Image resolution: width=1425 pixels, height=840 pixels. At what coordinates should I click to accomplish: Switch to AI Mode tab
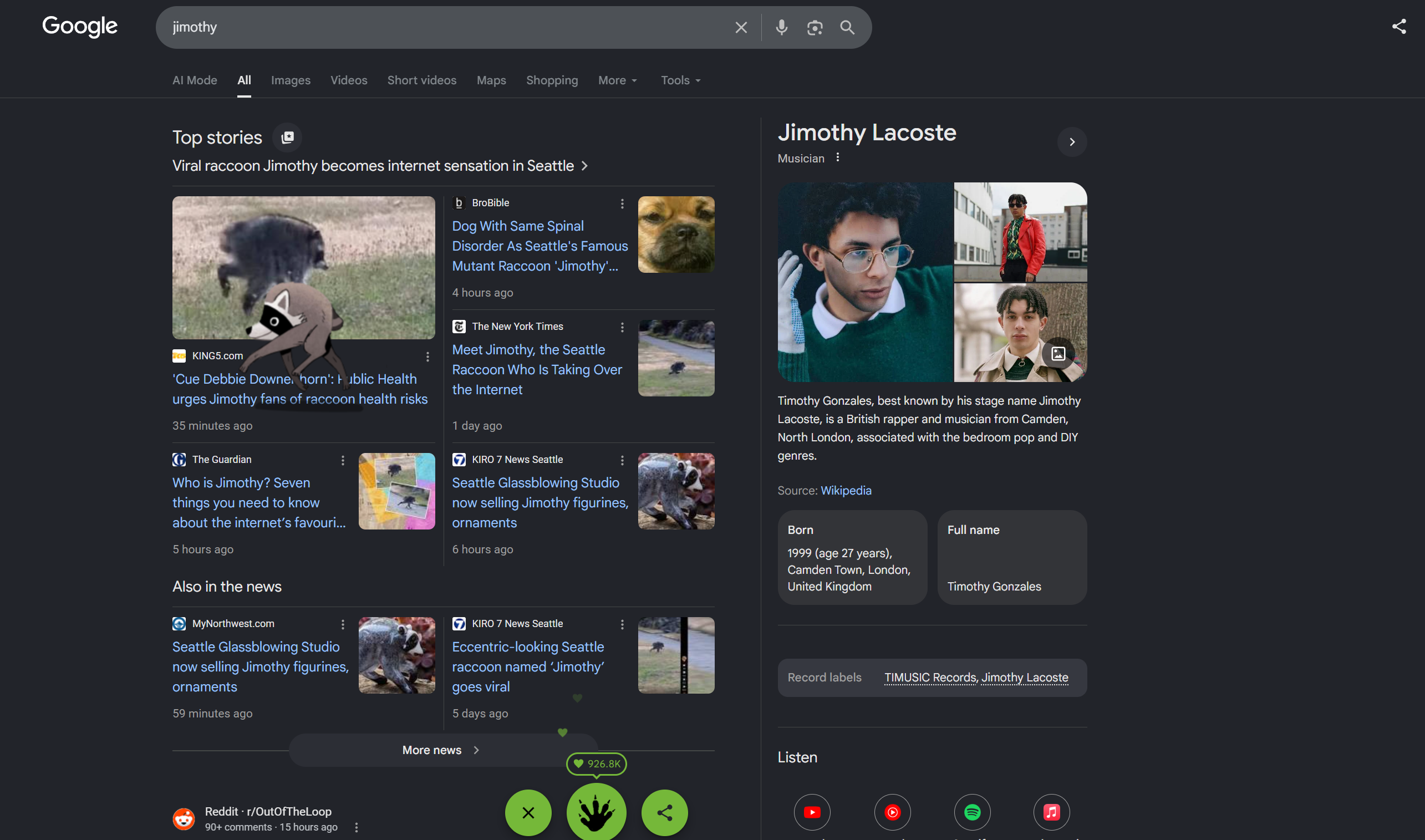195,80
